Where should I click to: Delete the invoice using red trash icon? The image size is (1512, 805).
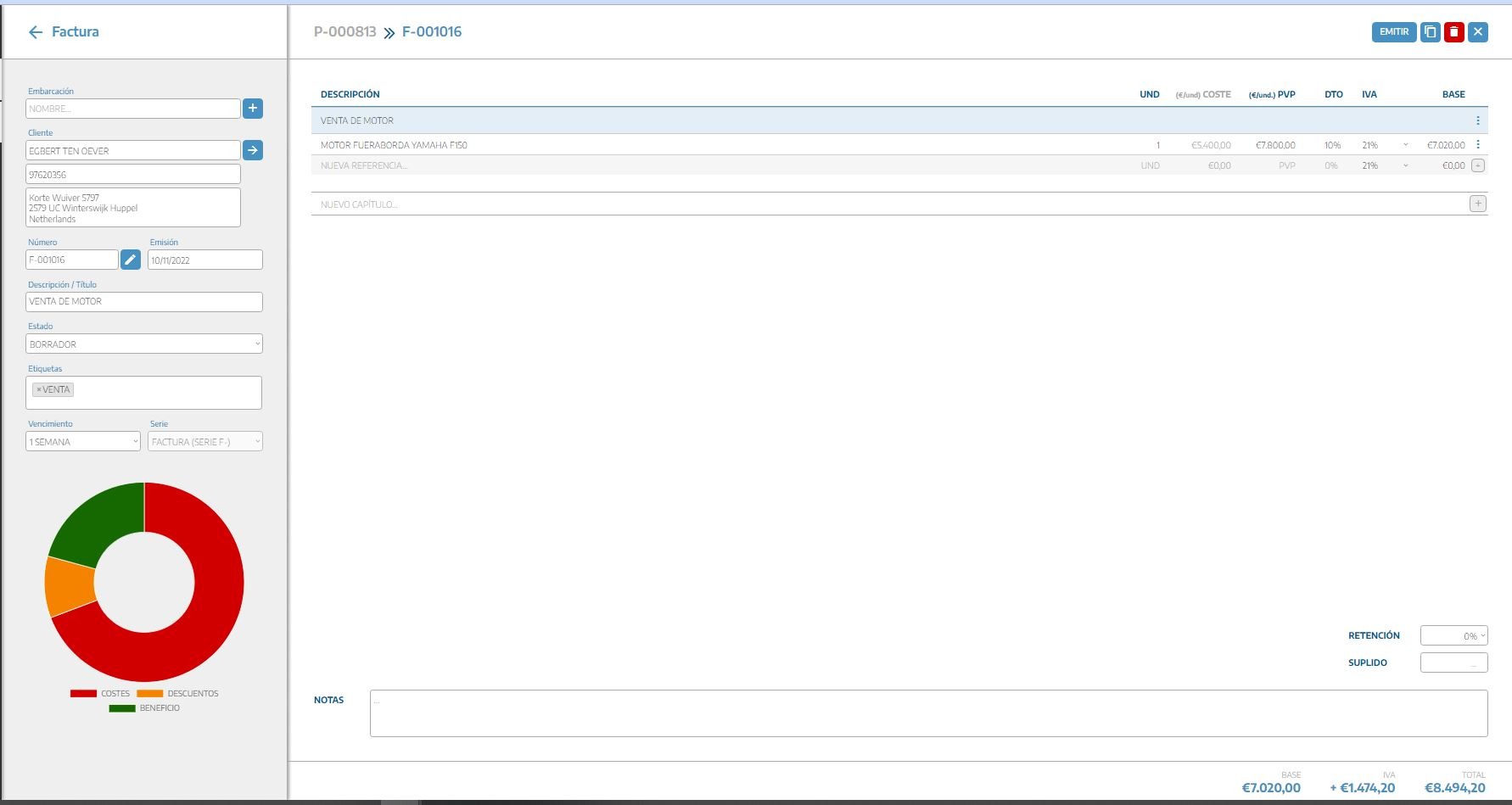point(1454,32)
